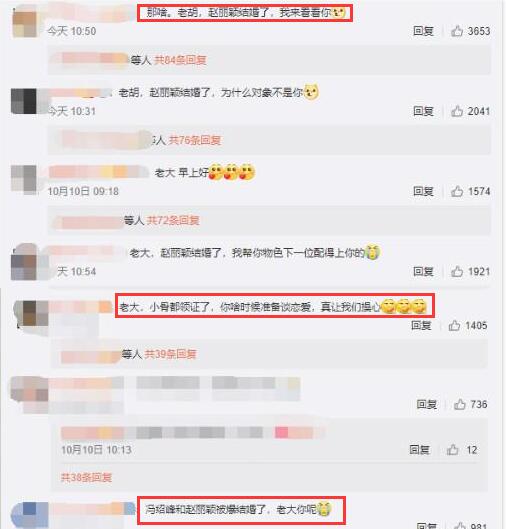The width and height of the screenshot is (506, 529).
Task: Reply to the comment posted 今天 10:50
Action: [x=423, y=31]
